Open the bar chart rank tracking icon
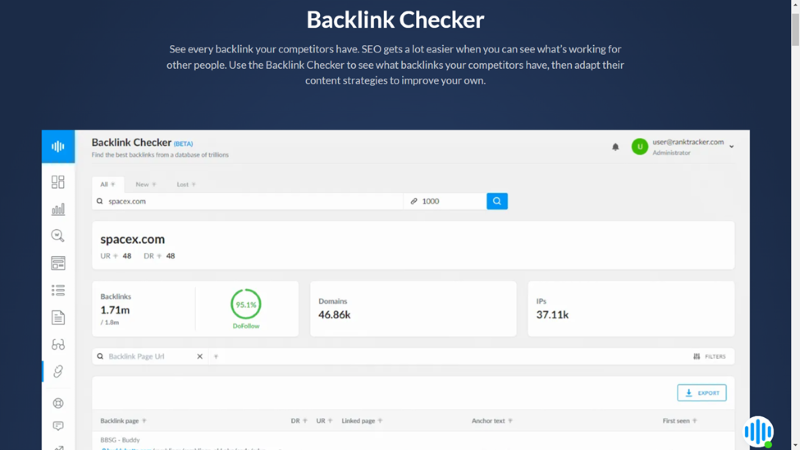800x450 pixels. [x=58, y=209]
